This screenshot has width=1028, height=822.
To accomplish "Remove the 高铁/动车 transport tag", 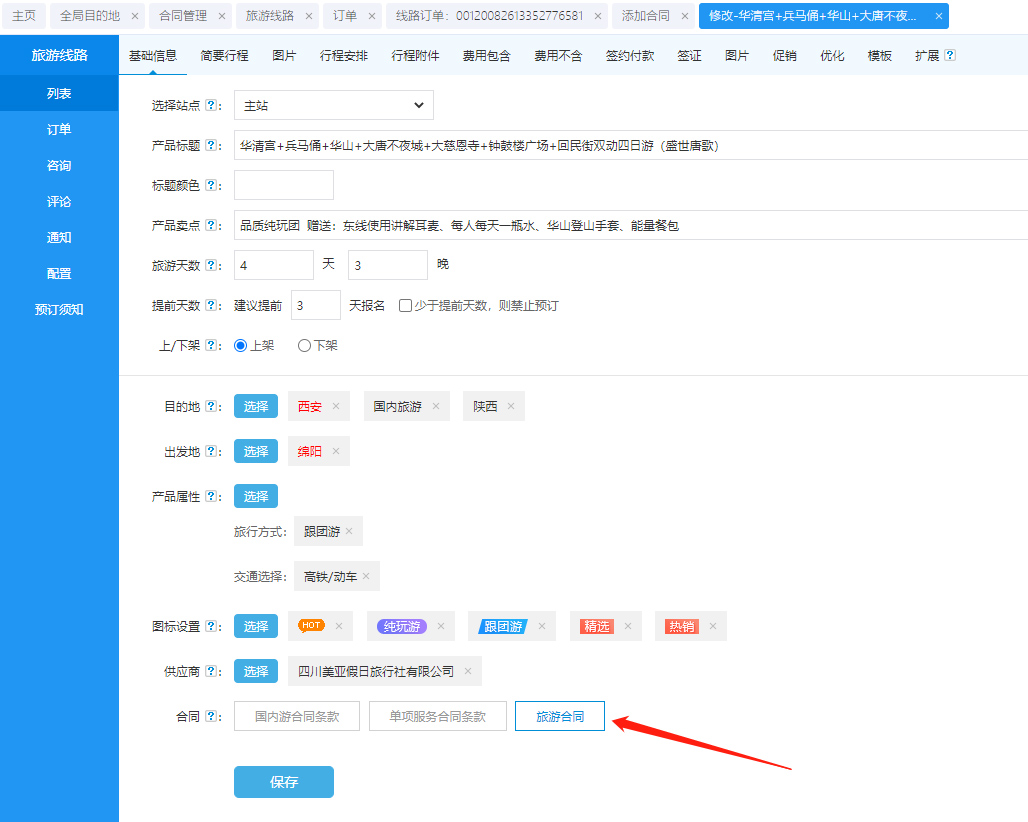I will click(x=366, y=576).
